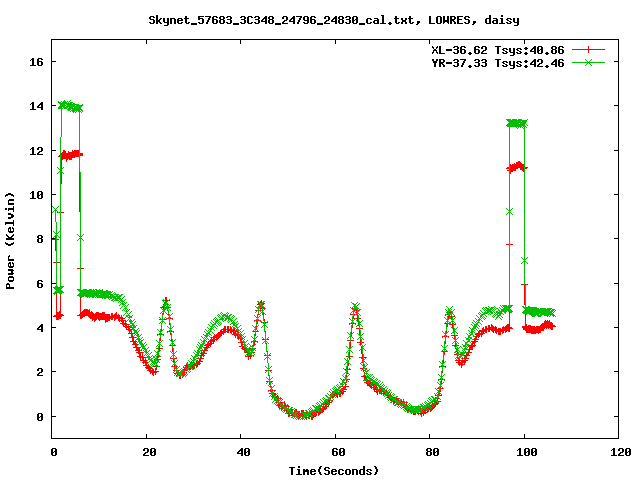Click green calibration plateau near 14 Kelvin
This screenshot has height=480, width=640.
(x=70, y=107)
